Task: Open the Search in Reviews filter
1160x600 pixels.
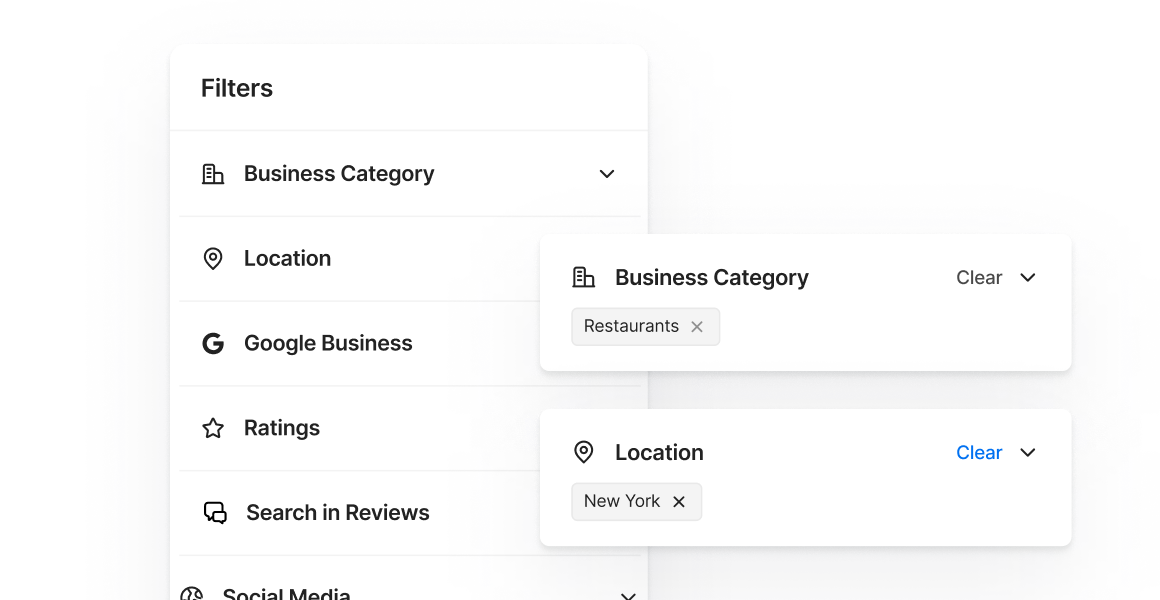Action: tap(360, 513)
